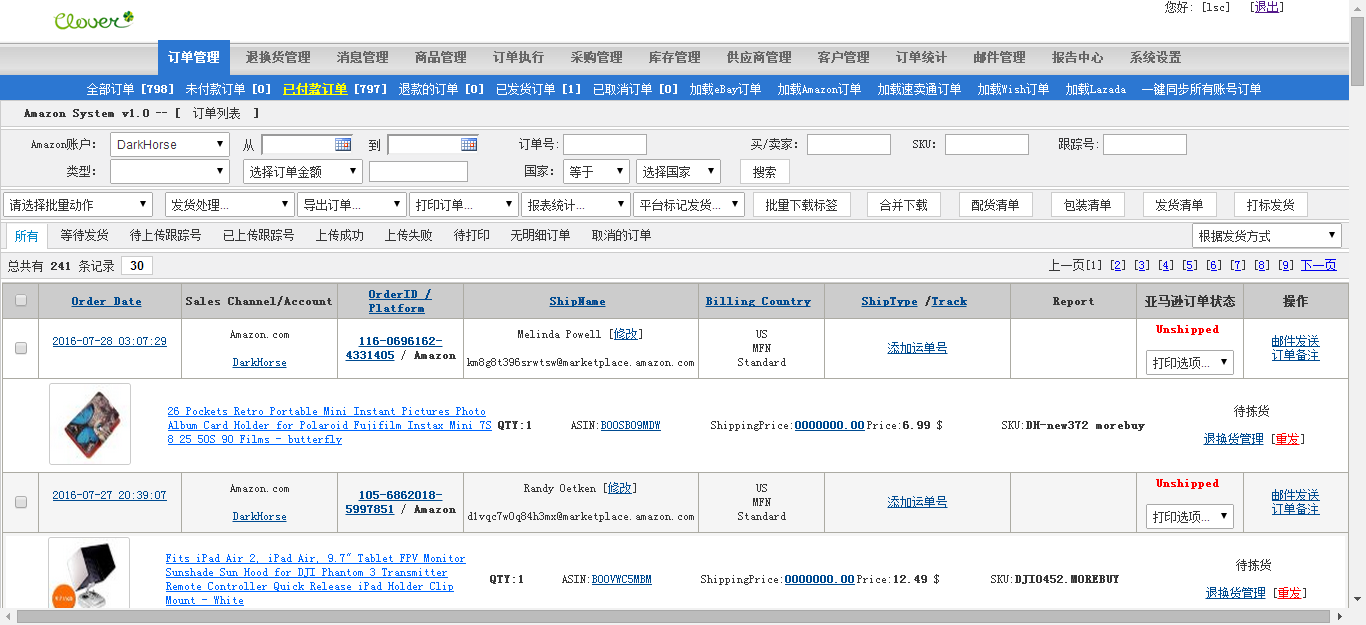Screen dimensions: 1366x625
Task: Open the 配货清单 button
Action: pos(995,205)
